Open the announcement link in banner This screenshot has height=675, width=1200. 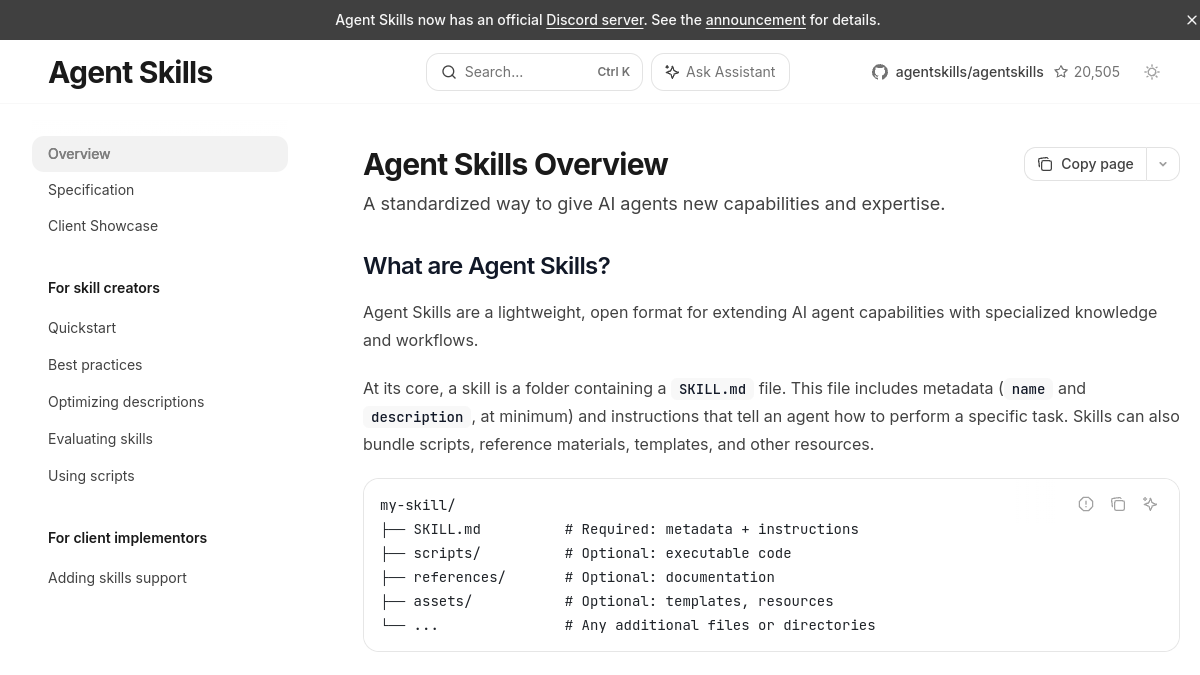[x=755, y=20]
